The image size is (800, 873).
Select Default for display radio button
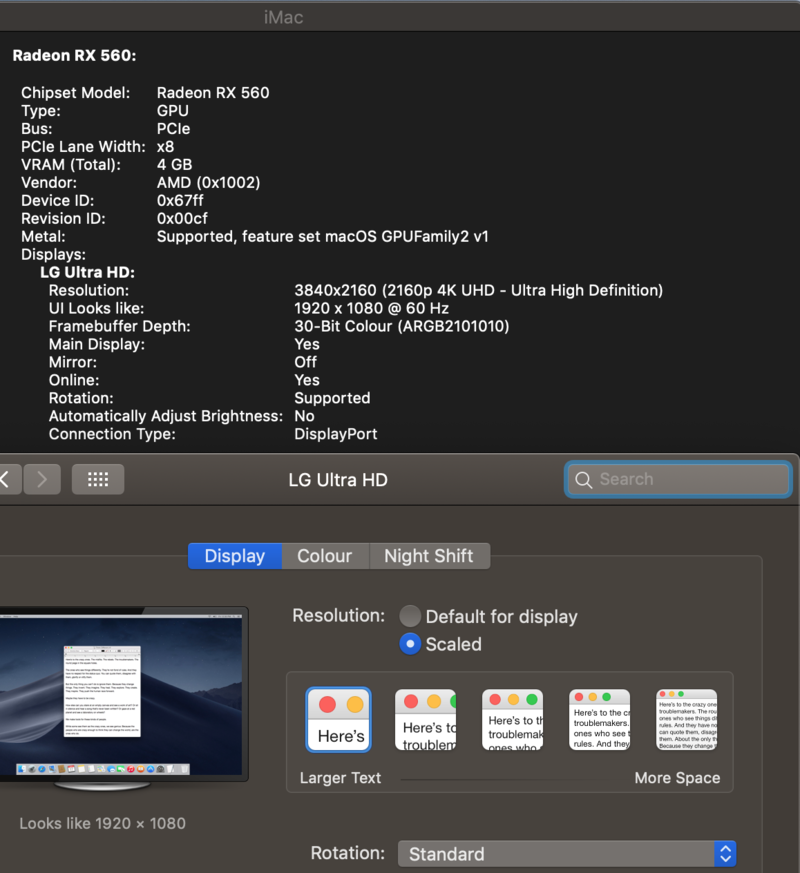[410, 616]
